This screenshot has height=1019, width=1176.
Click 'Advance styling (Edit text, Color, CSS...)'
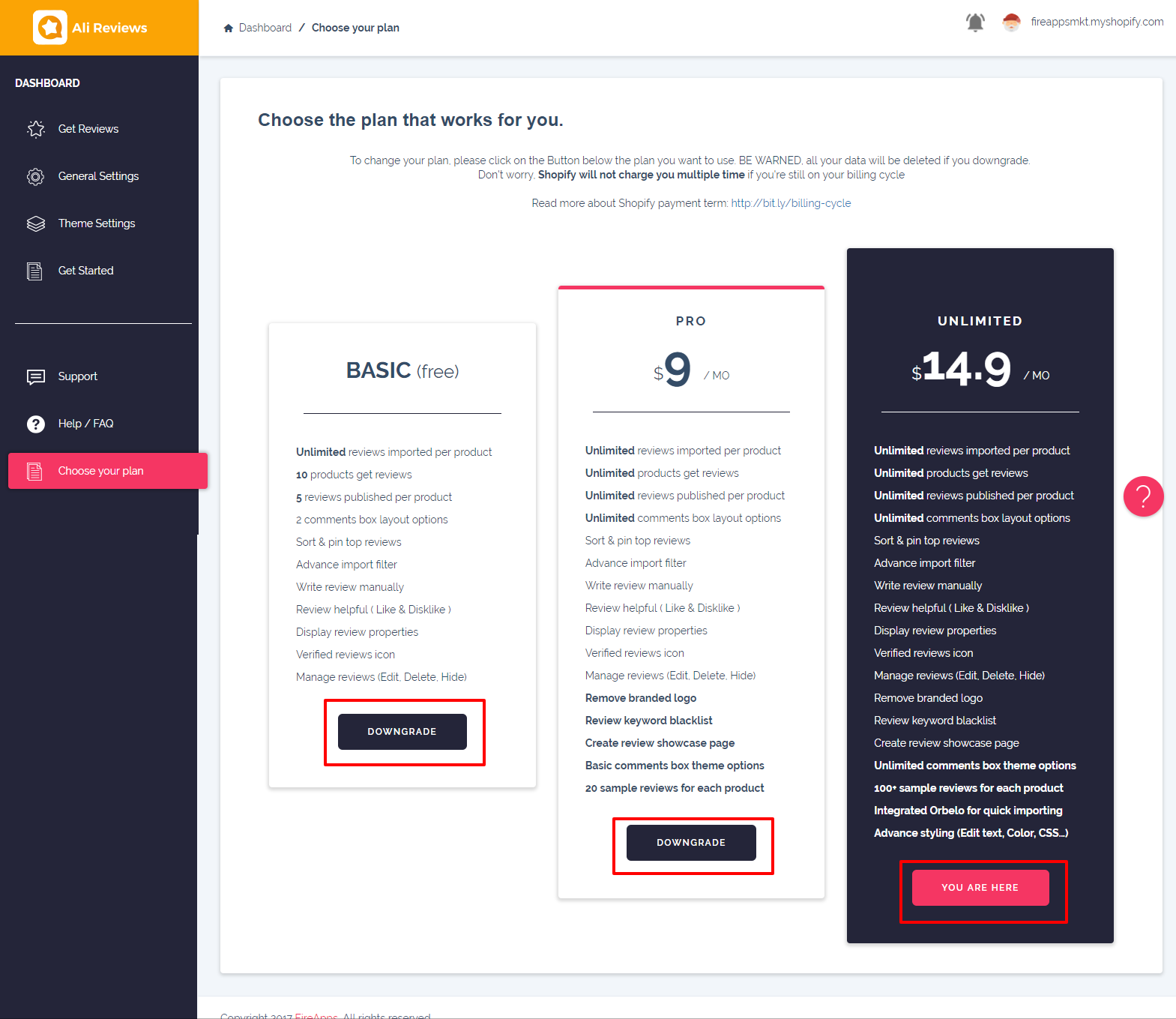(x=971, y=833)
